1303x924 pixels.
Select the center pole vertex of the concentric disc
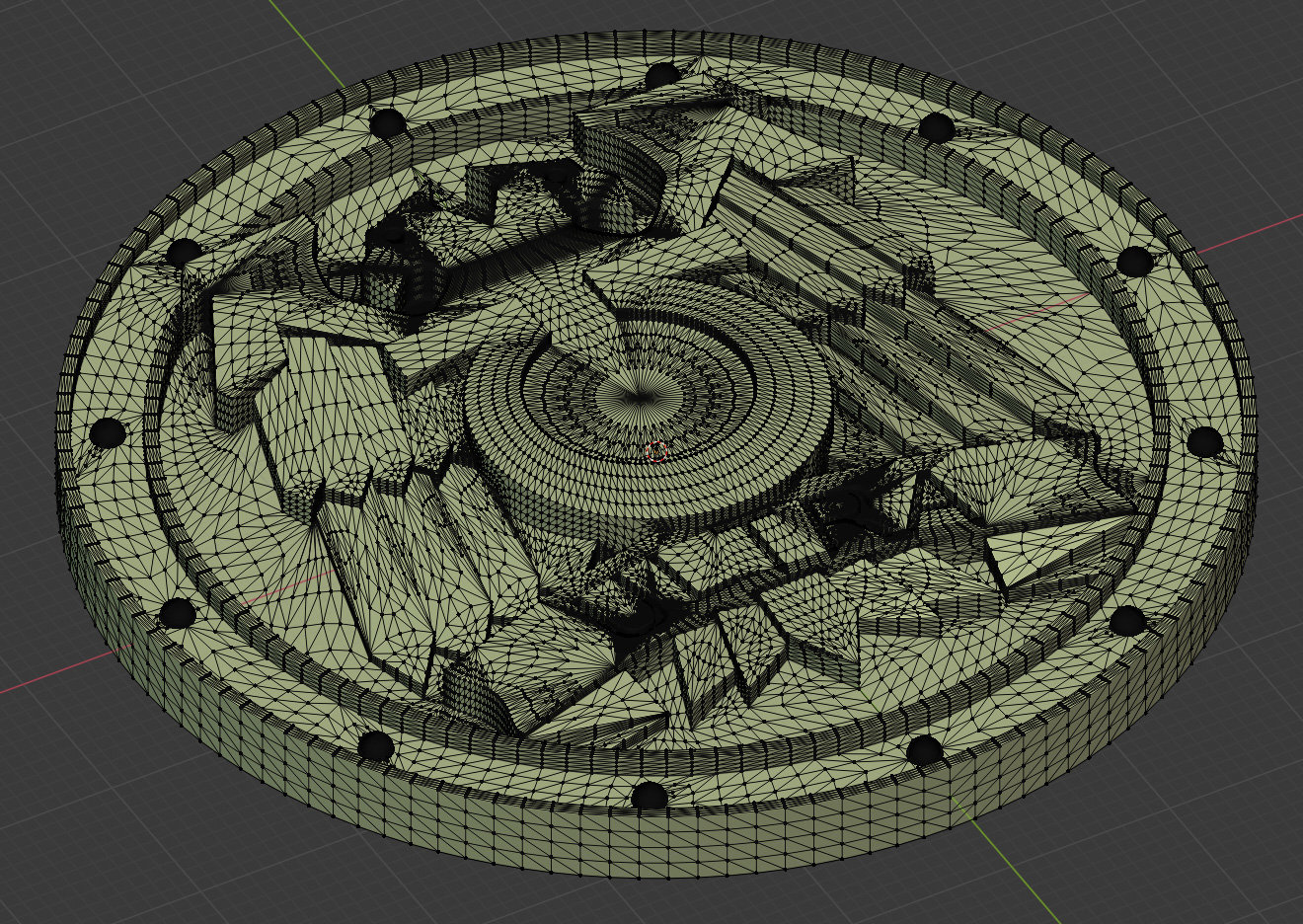639,397
